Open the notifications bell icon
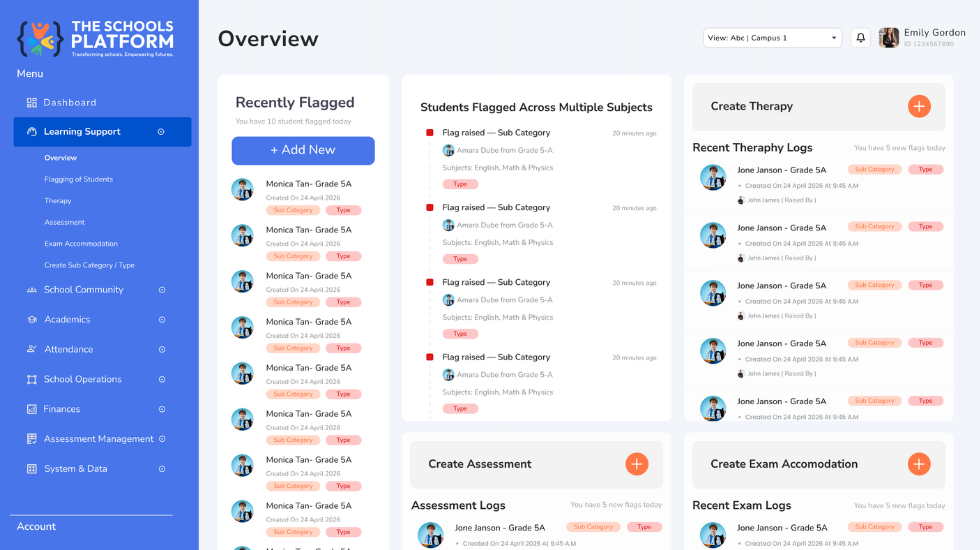Image resolution: width=980 pixels, height=550 pixels. click(x=861, y=38)
